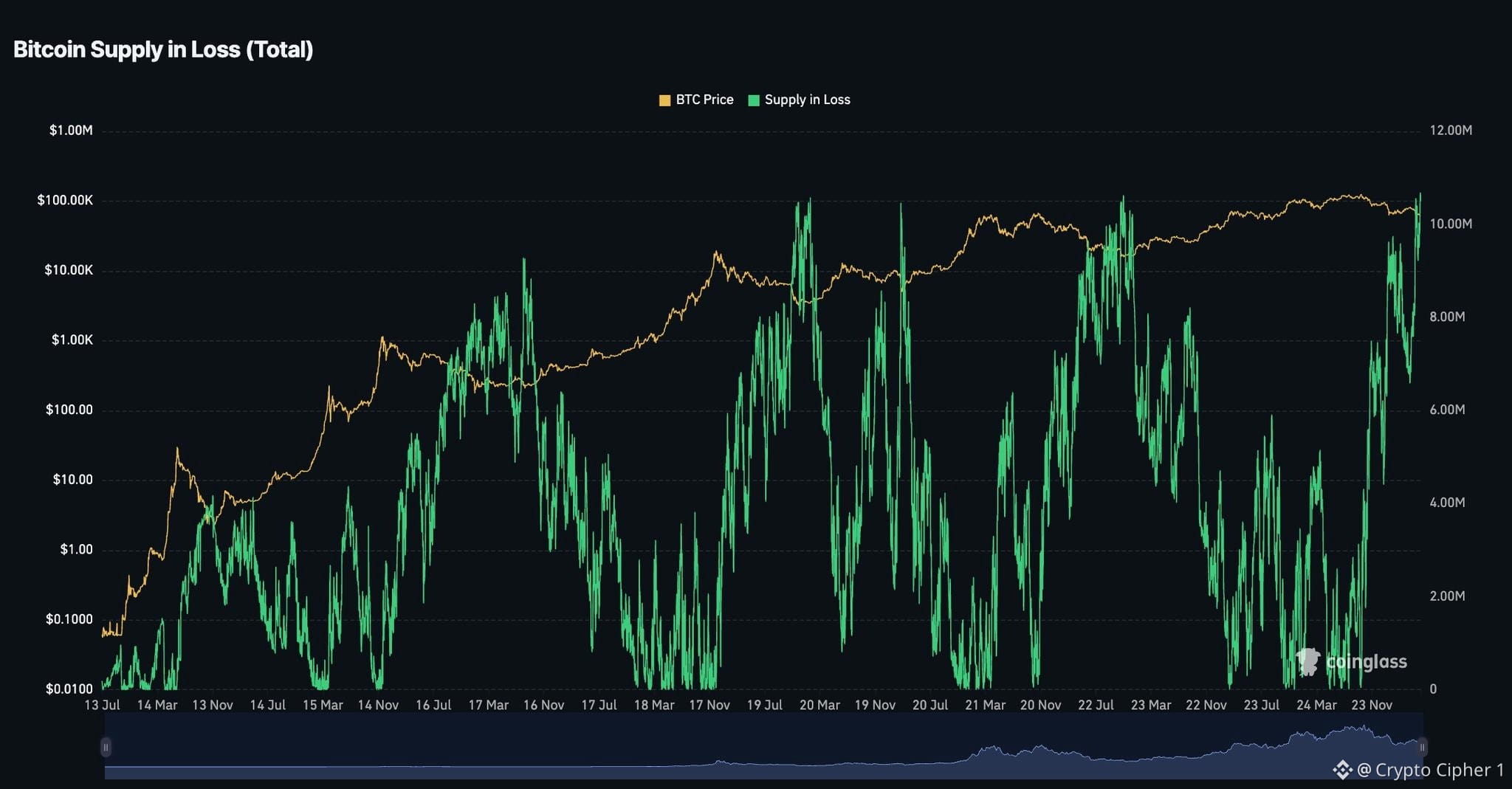Click the "17 Mar" date label

tap(489, 705)
